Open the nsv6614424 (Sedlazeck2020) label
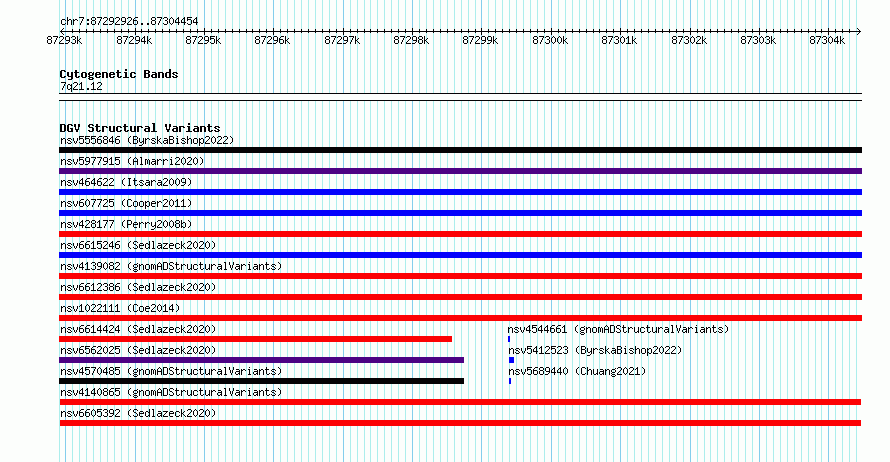 [x=138, y=329]
